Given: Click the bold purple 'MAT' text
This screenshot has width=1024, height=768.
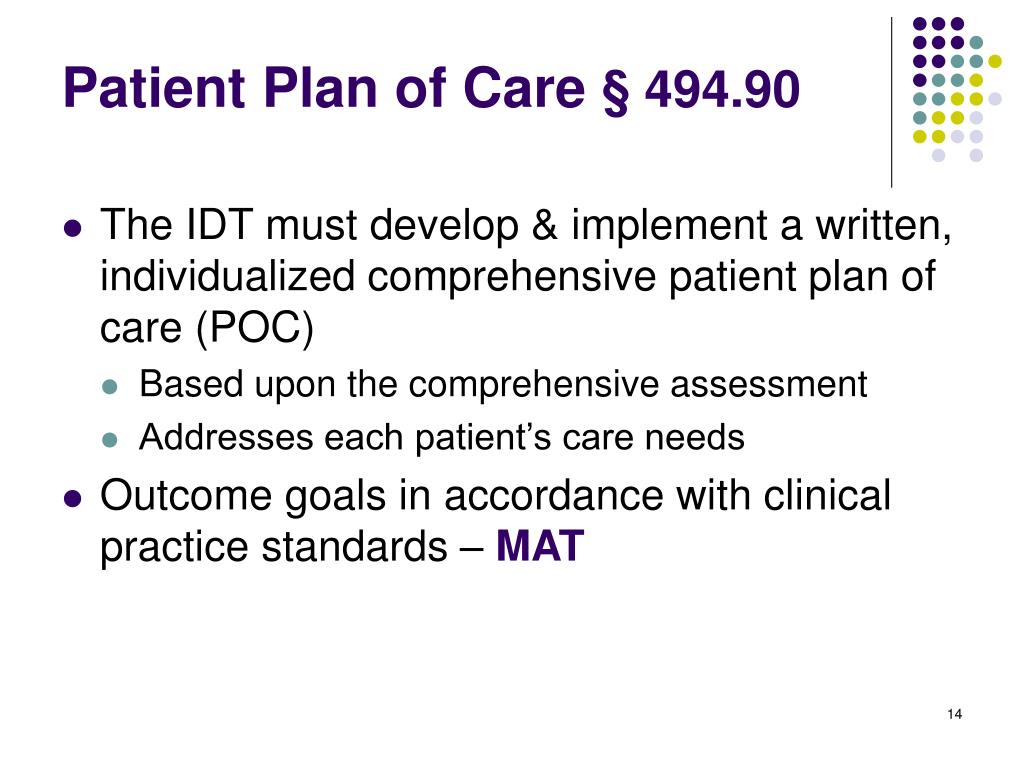Looking at the screenshot, I should click(x=539, y=547).
